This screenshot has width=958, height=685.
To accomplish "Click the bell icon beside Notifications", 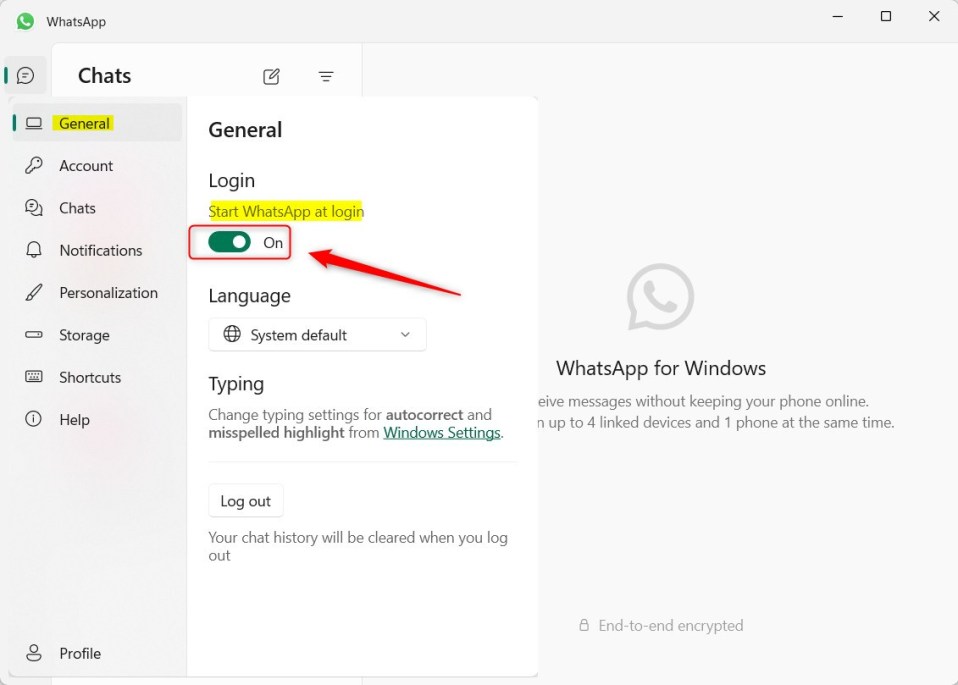I will click(34, 250).
